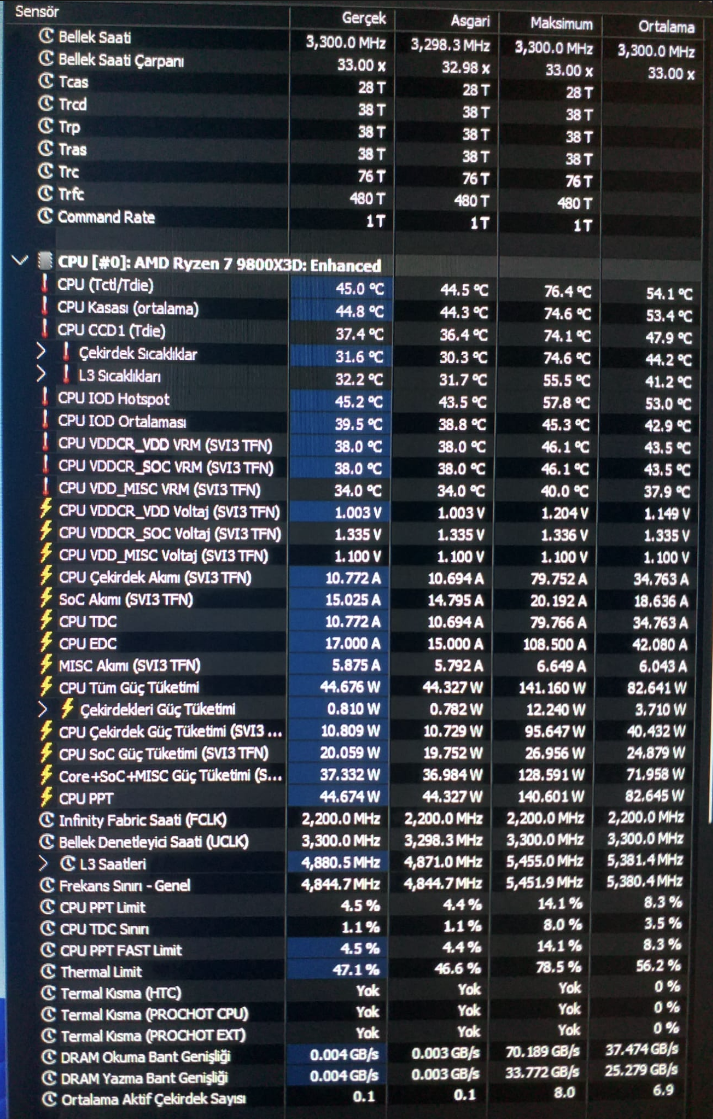Viewport: 713px width, 1119px height.
Task: Click the 76.4 °C maximum Tctl/Tdie value
Action: pyautogui.click(x=567, y=291)
